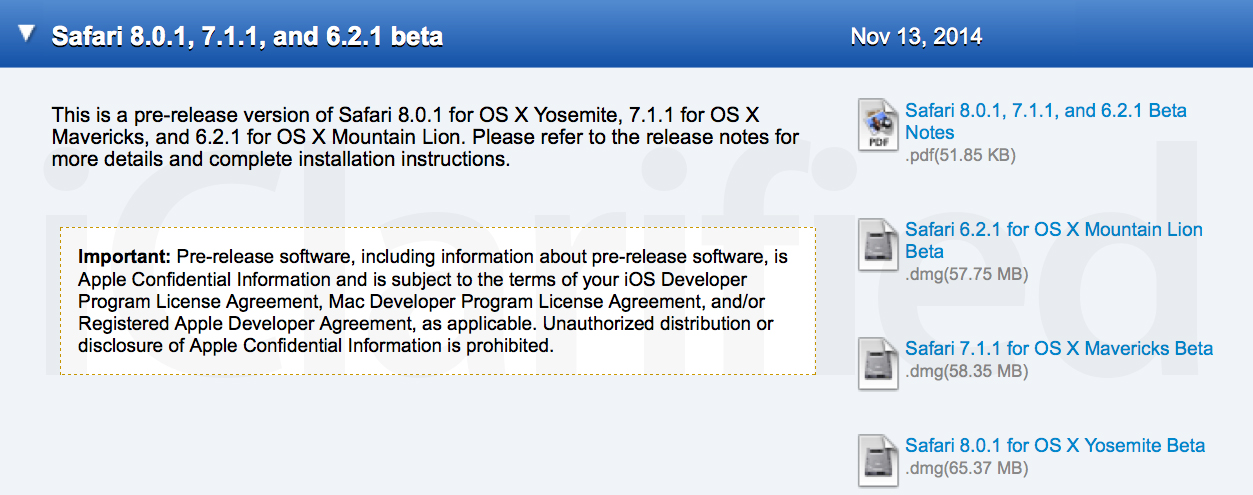This screenshot has width=1253, height=495.
Task: Click 'Registered Apple Developer Agreement' in the notice
Action: point(234,324)
